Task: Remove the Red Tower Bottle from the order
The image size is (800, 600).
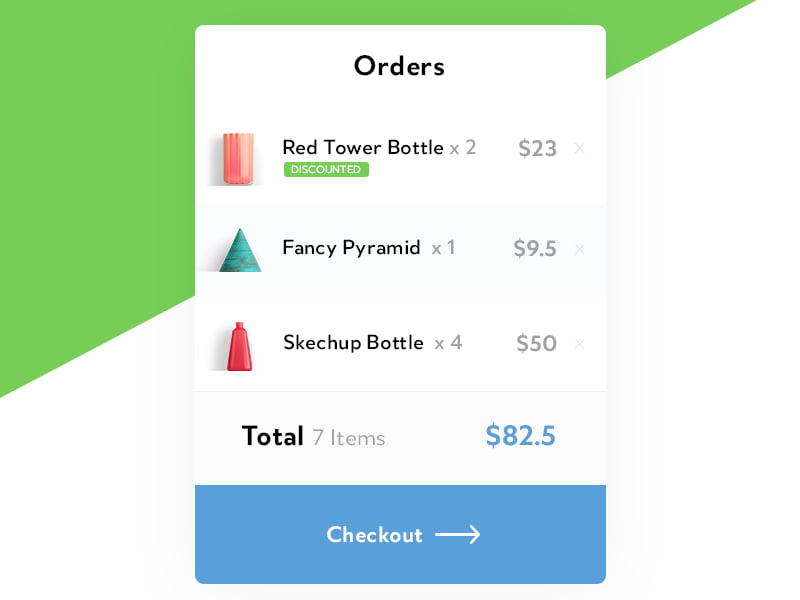Action: coord(580,148)
